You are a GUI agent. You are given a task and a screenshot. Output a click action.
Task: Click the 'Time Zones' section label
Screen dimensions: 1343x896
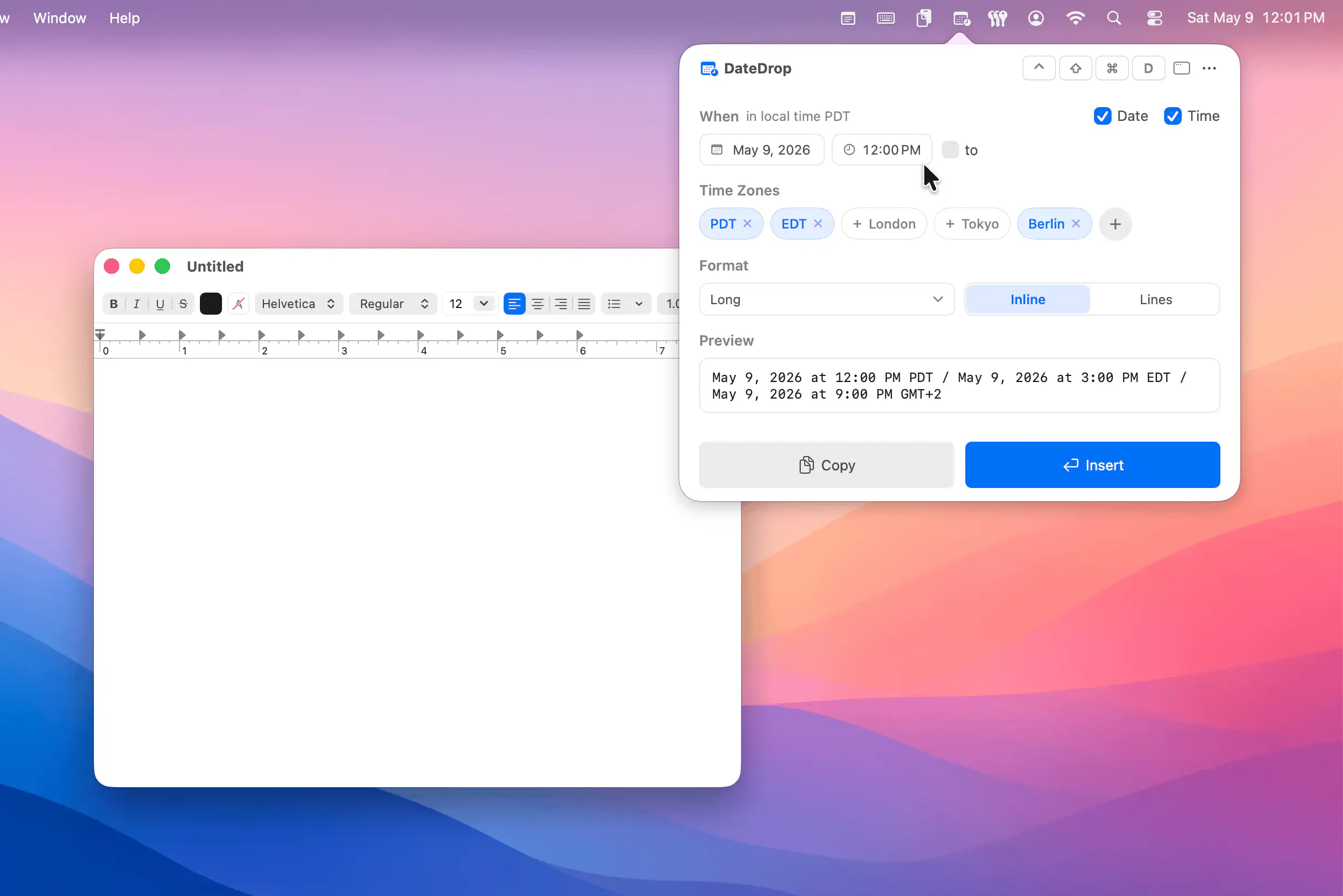739,190
